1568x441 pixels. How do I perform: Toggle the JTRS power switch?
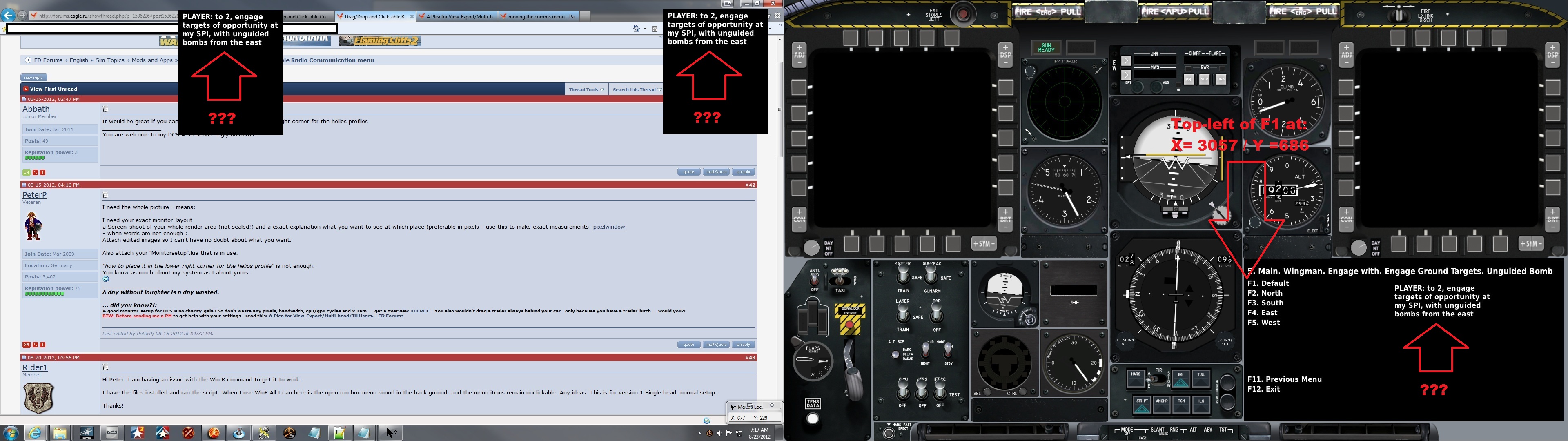coord(922,390)
